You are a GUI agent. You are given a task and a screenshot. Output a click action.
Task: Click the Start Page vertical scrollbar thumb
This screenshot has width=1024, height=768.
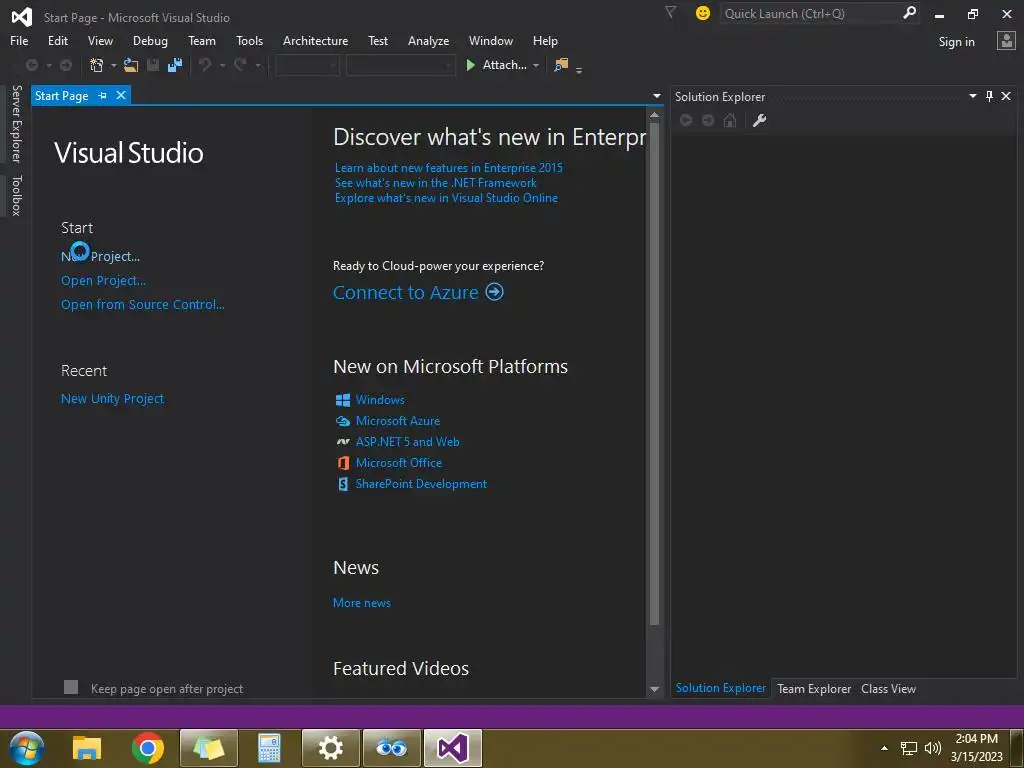[x=654, y=375]
